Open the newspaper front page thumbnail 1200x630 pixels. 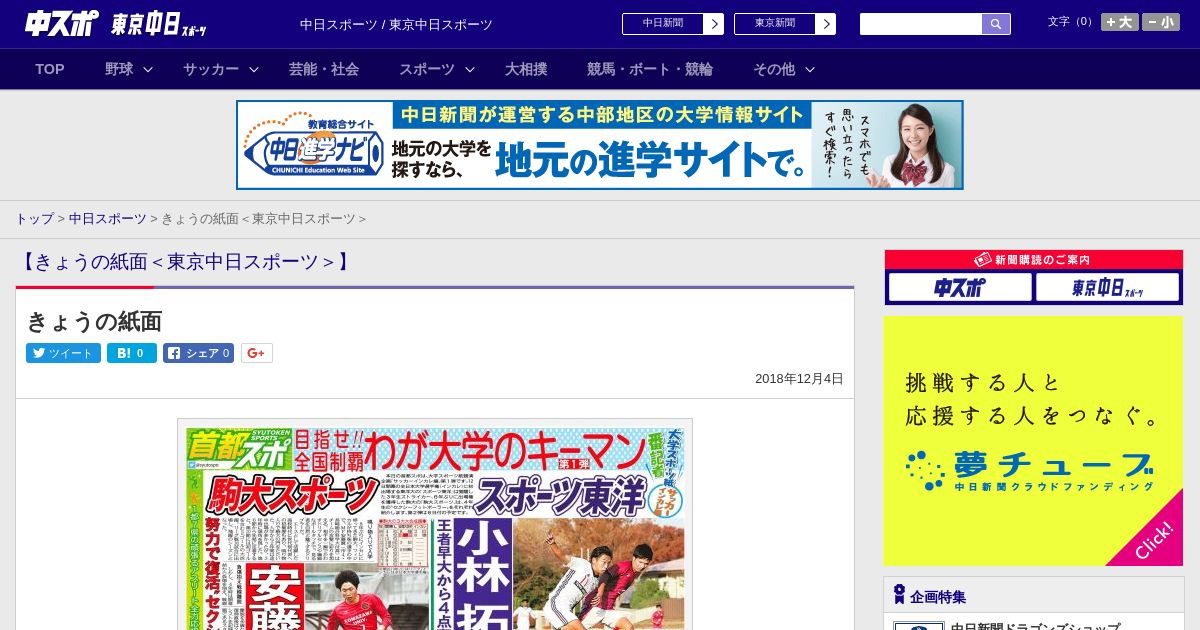tap(435, 524)
